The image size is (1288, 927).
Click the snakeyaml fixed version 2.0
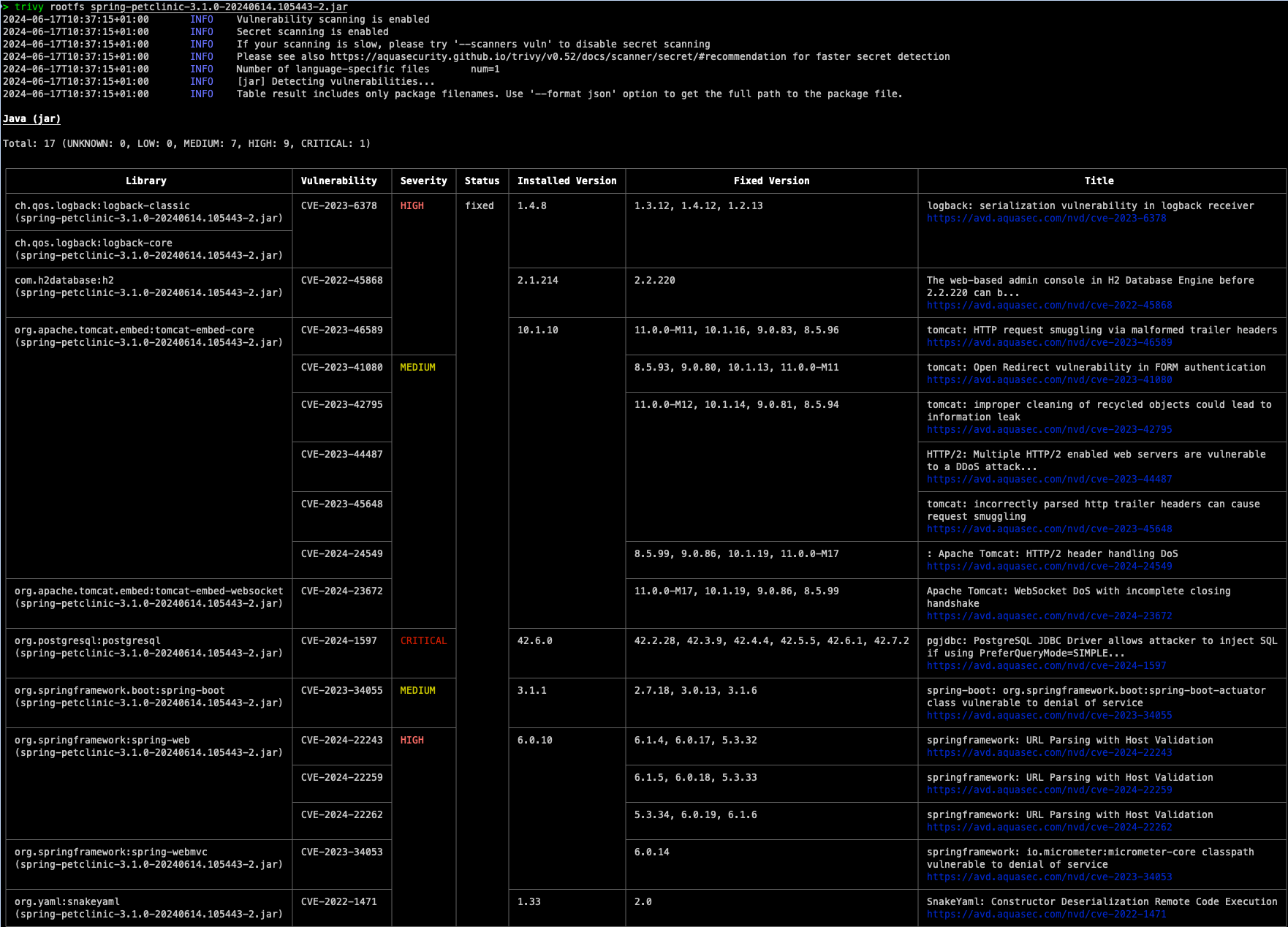coord(643,902)
